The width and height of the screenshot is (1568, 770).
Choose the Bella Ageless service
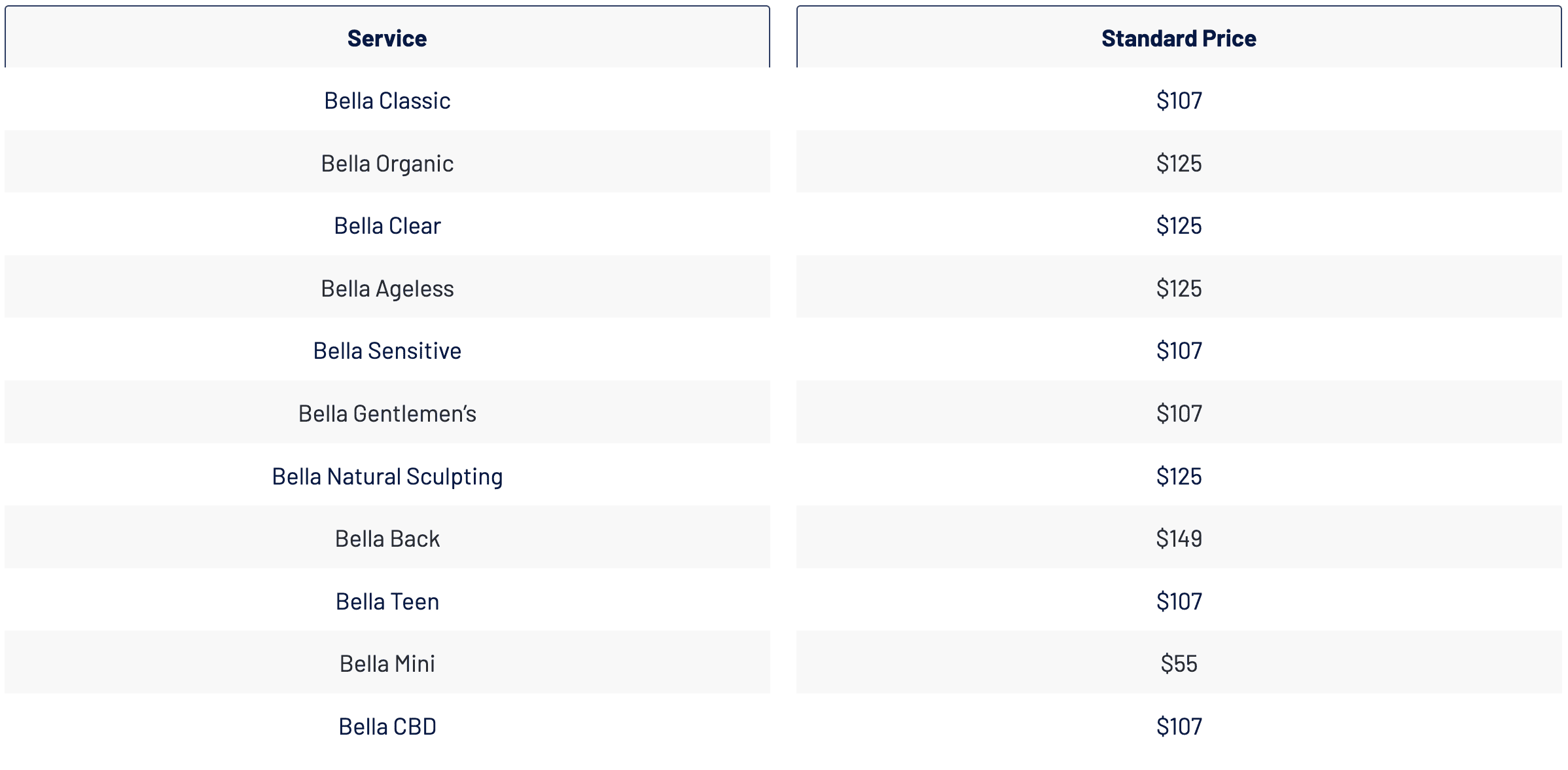(x=387, y=289)
